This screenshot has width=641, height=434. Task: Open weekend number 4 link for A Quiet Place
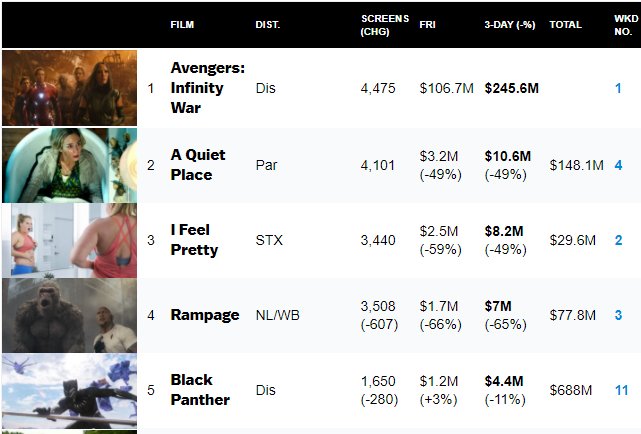pyautogui.click(x=618, y=164)
